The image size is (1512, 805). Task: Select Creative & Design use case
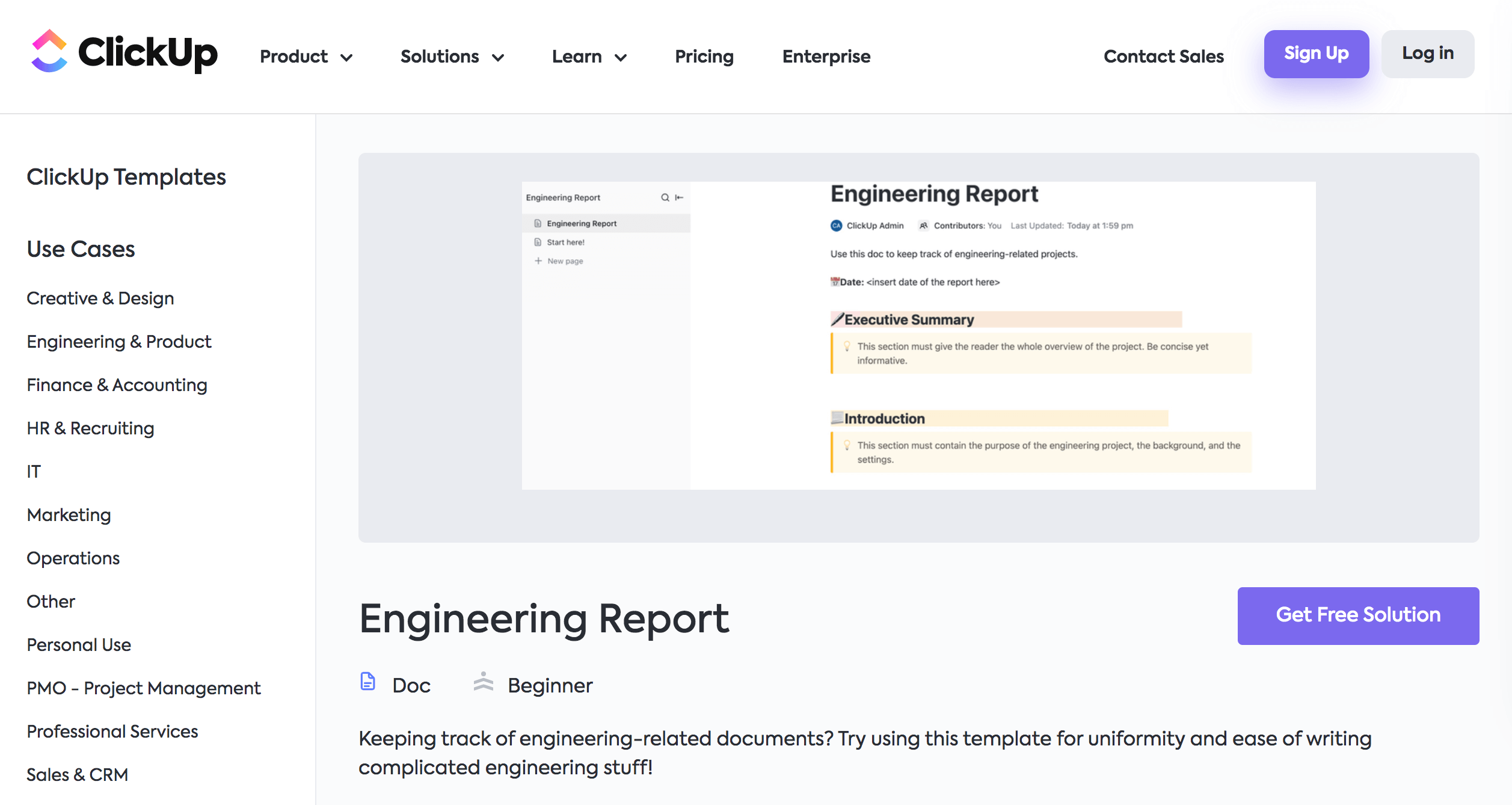pos(100,299)
